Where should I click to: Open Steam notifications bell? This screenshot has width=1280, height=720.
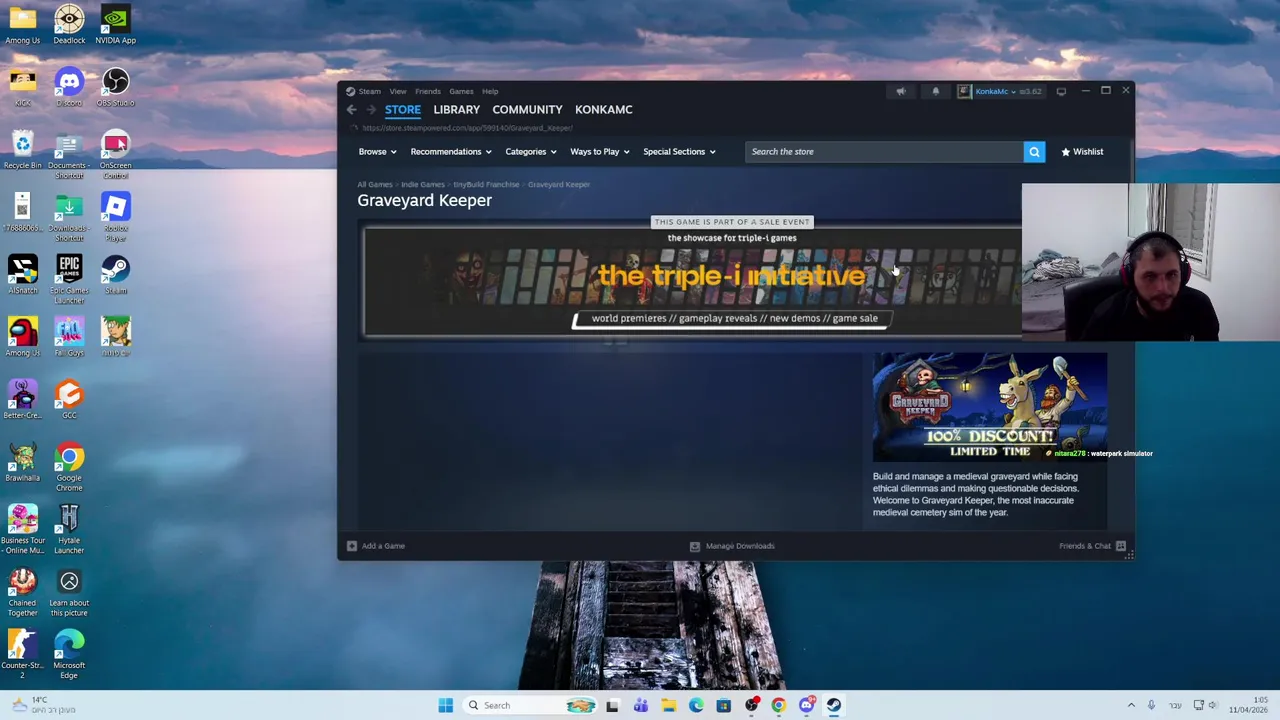tap(936, 91)
